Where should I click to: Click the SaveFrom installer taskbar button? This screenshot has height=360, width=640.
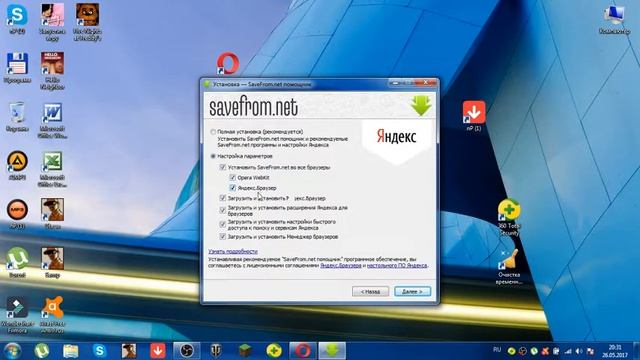coord(332,351)
